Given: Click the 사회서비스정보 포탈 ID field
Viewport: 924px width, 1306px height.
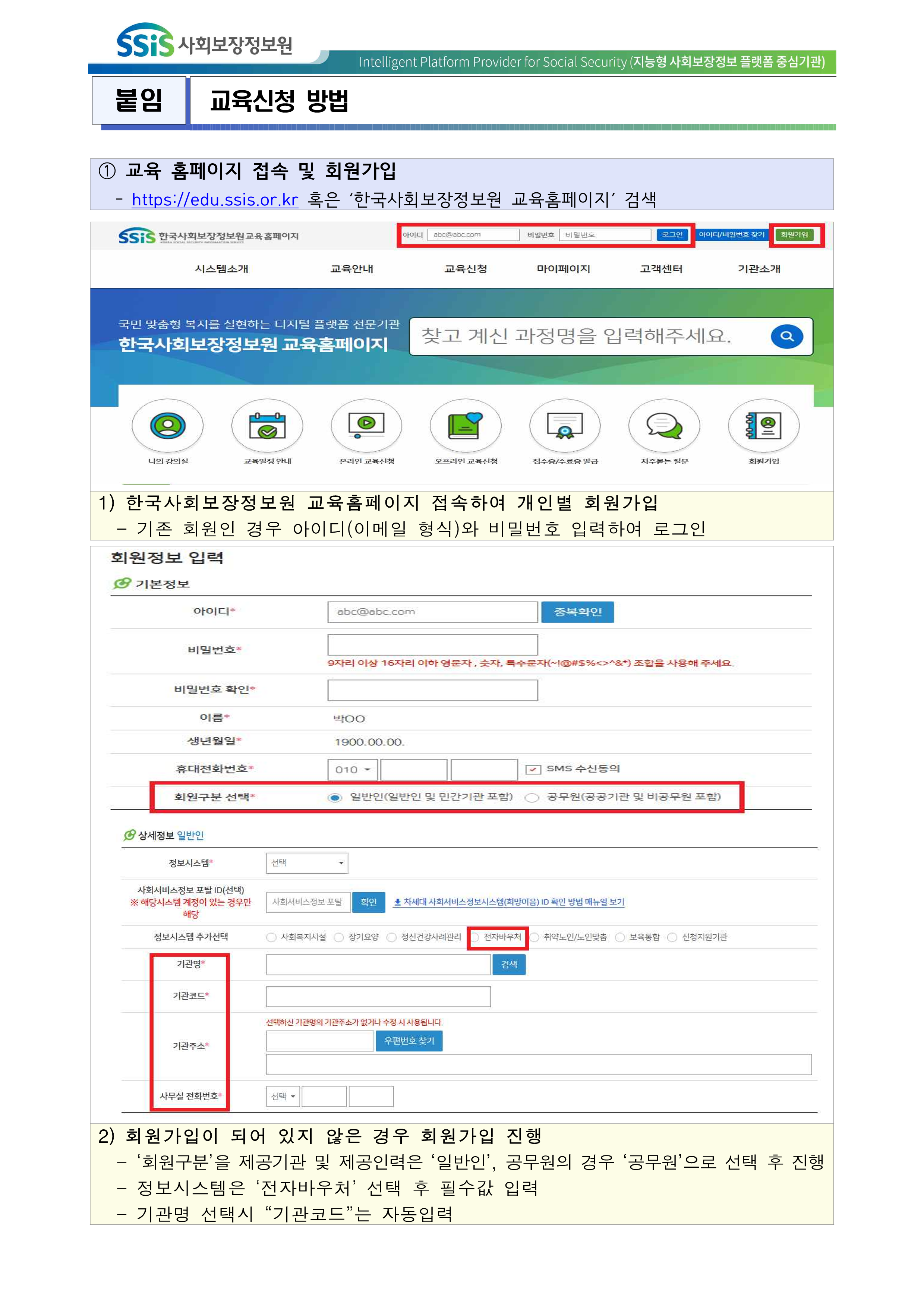Looking at the screenshot, I should tap(308, 902).
